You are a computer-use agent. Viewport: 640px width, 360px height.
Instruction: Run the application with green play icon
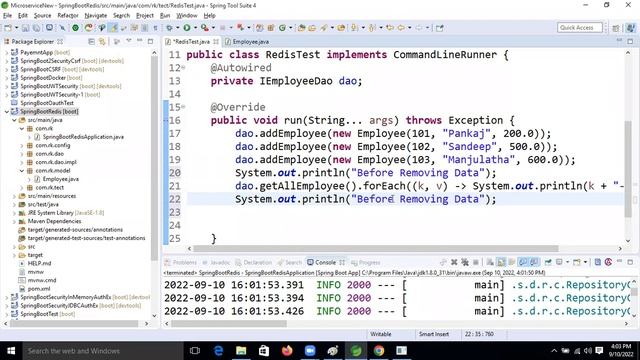point(187,28)
